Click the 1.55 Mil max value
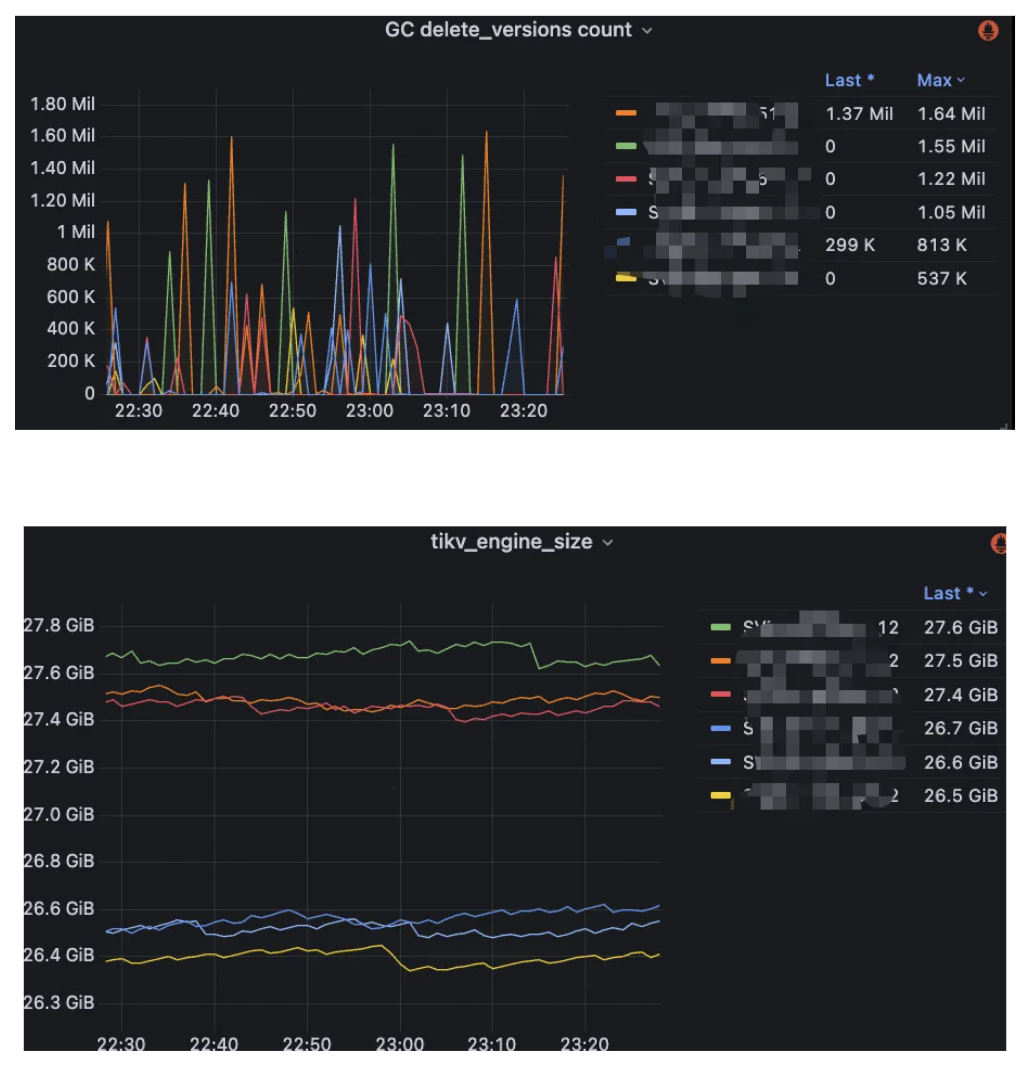1022x1070 pixels. click(x=951, y=146)
